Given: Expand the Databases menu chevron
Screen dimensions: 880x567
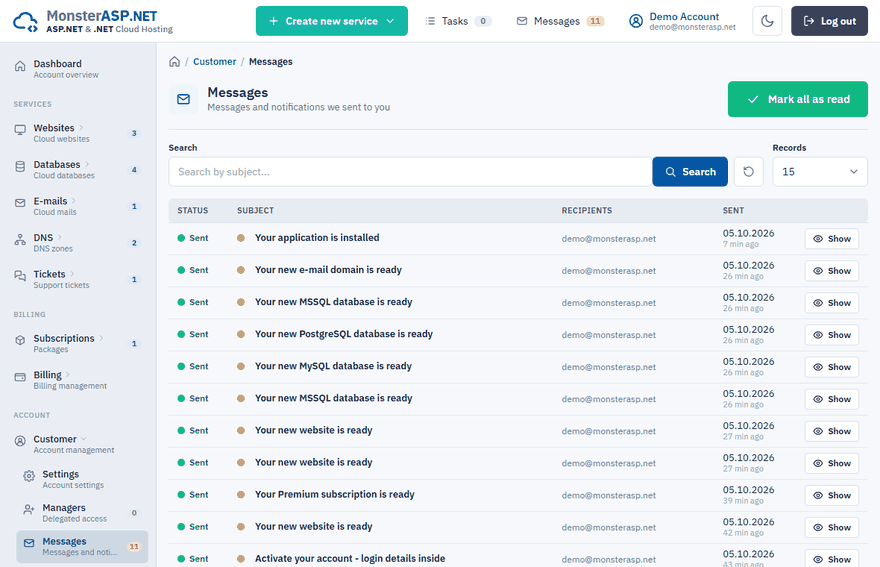Looking at the screenshot, I should (x=87, y=164).
